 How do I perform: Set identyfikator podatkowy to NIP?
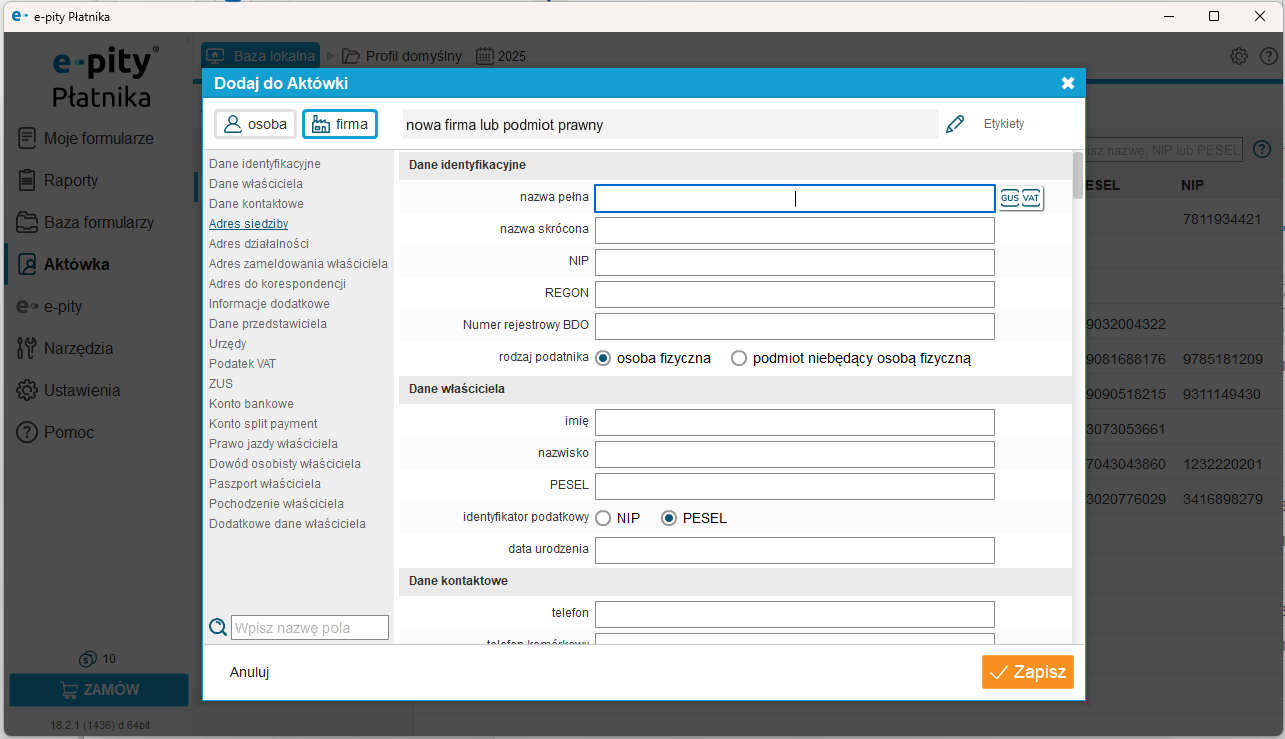603,518
